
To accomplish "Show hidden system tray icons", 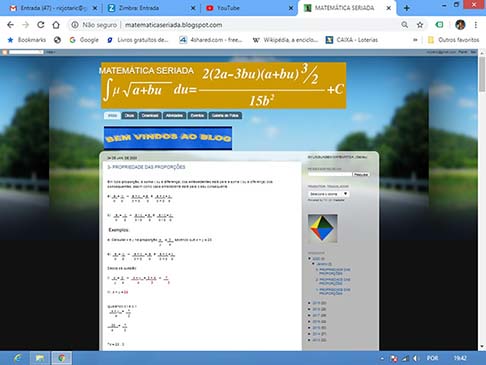I will click(382, 358).
